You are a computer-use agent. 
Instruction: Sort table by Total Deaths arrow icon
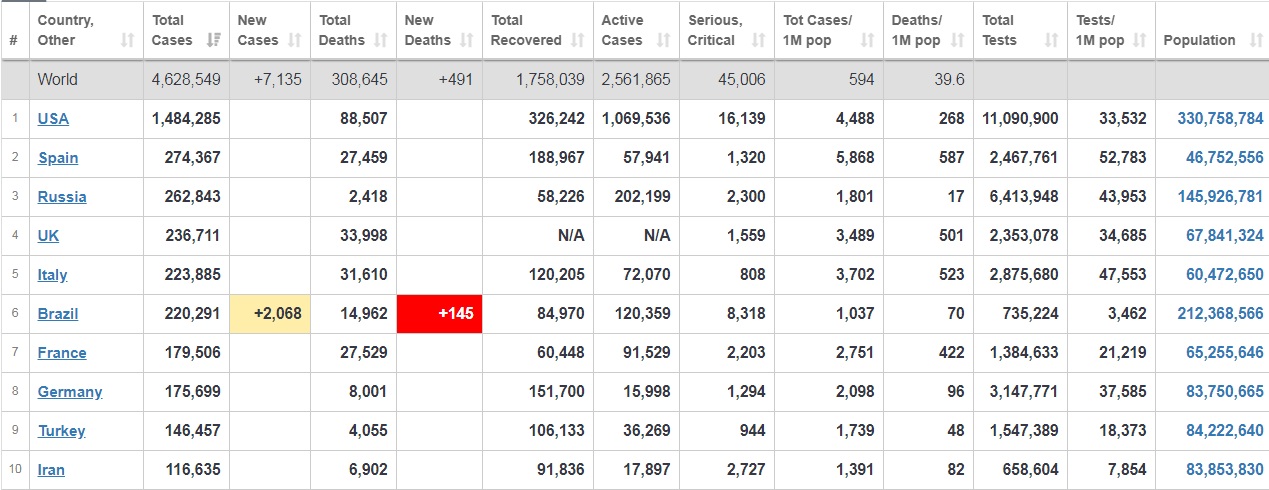[381, 40]
